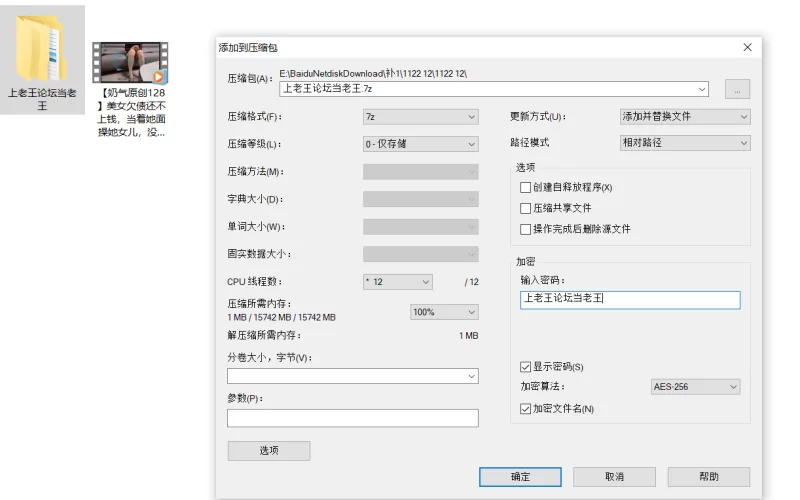
Task: Open the 100% memory usage dropdown
Action: 444,312
